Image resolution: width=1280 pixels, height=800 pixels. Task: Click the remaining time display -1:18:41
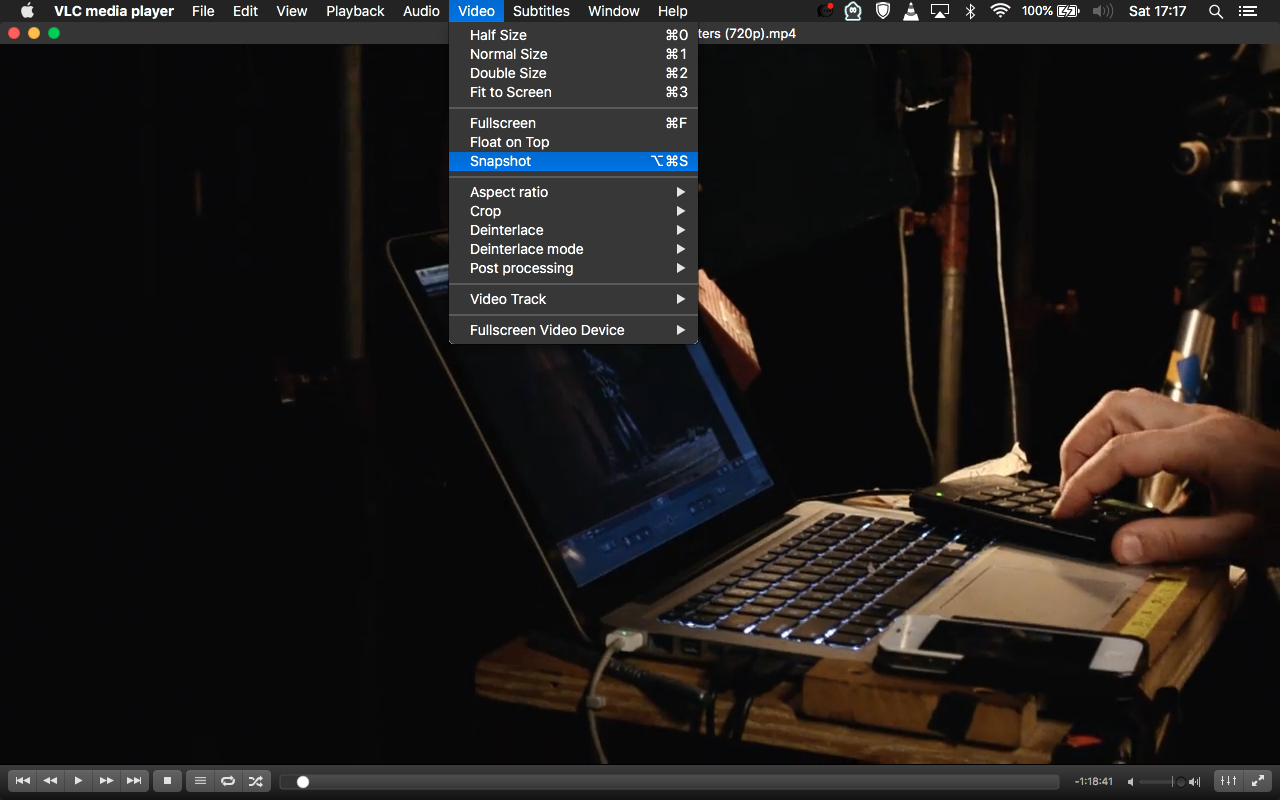[1094, 782]
